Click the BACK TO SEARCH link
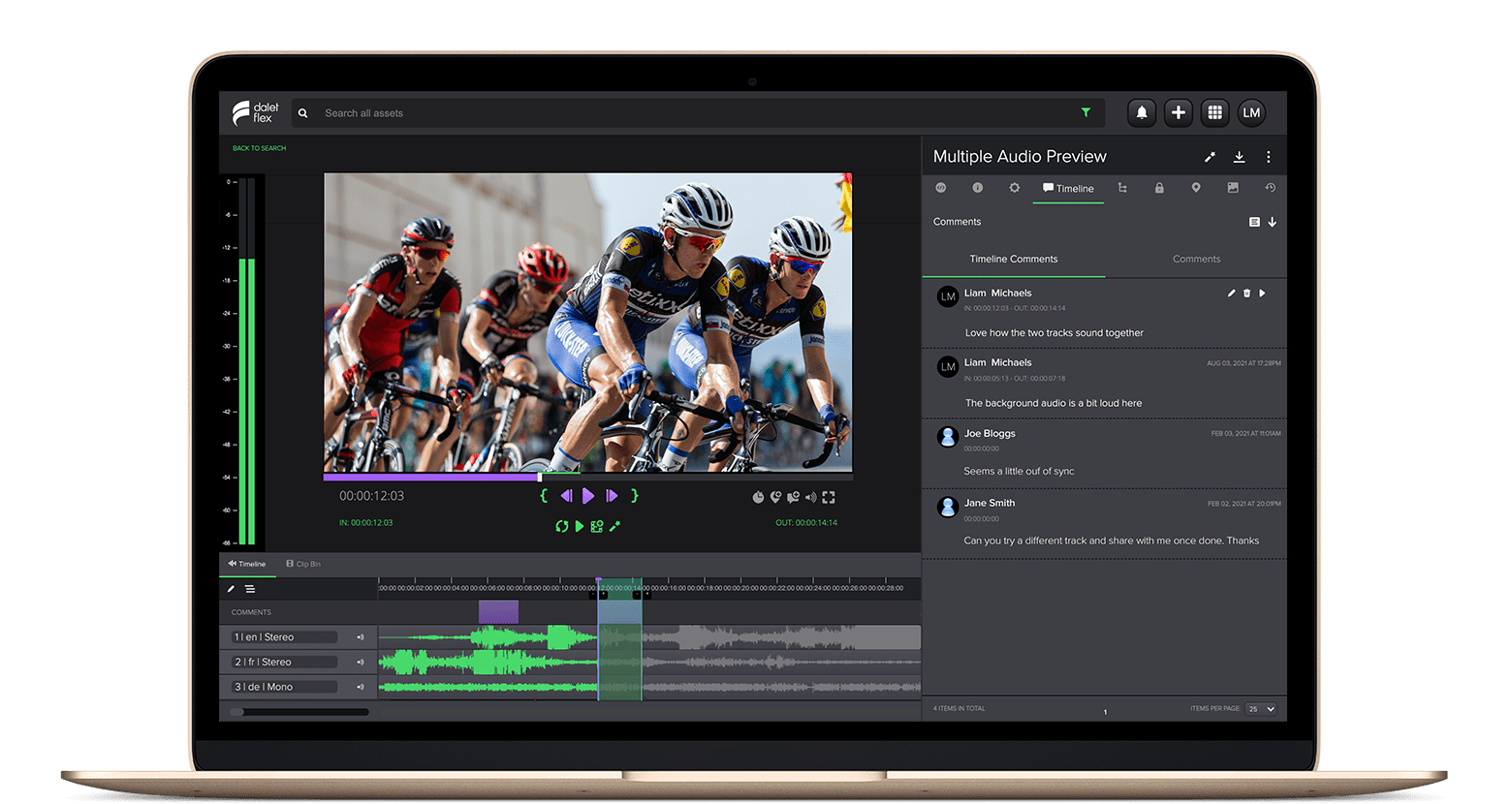The height and width of the screenshot is (804, 1512). pos(259,148)
